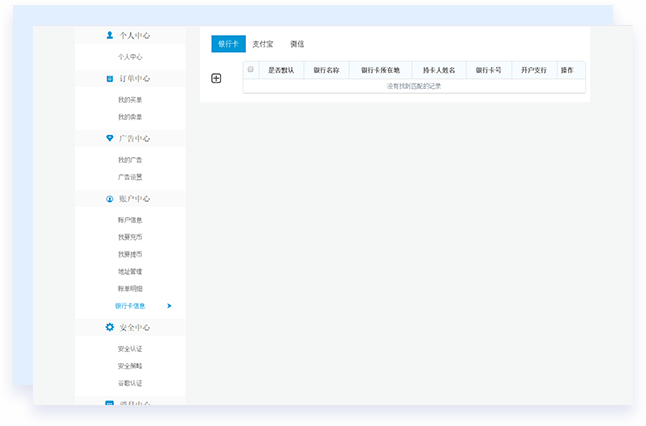Image resolution: width=646 pixels, height=426 pixels.
Task: Open 安全认证 under 安全中心
Action: pos(130,349)
